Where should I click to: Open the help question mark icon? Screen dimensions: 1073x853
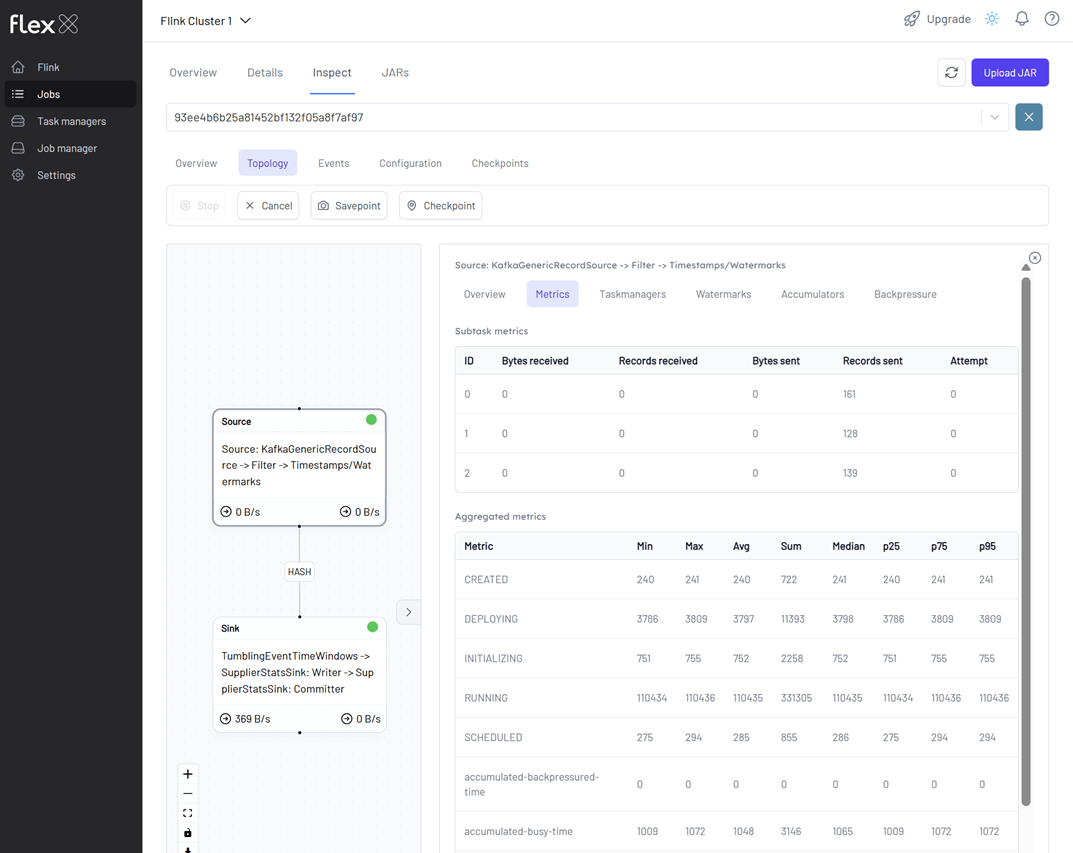(x=1052, y=19)
